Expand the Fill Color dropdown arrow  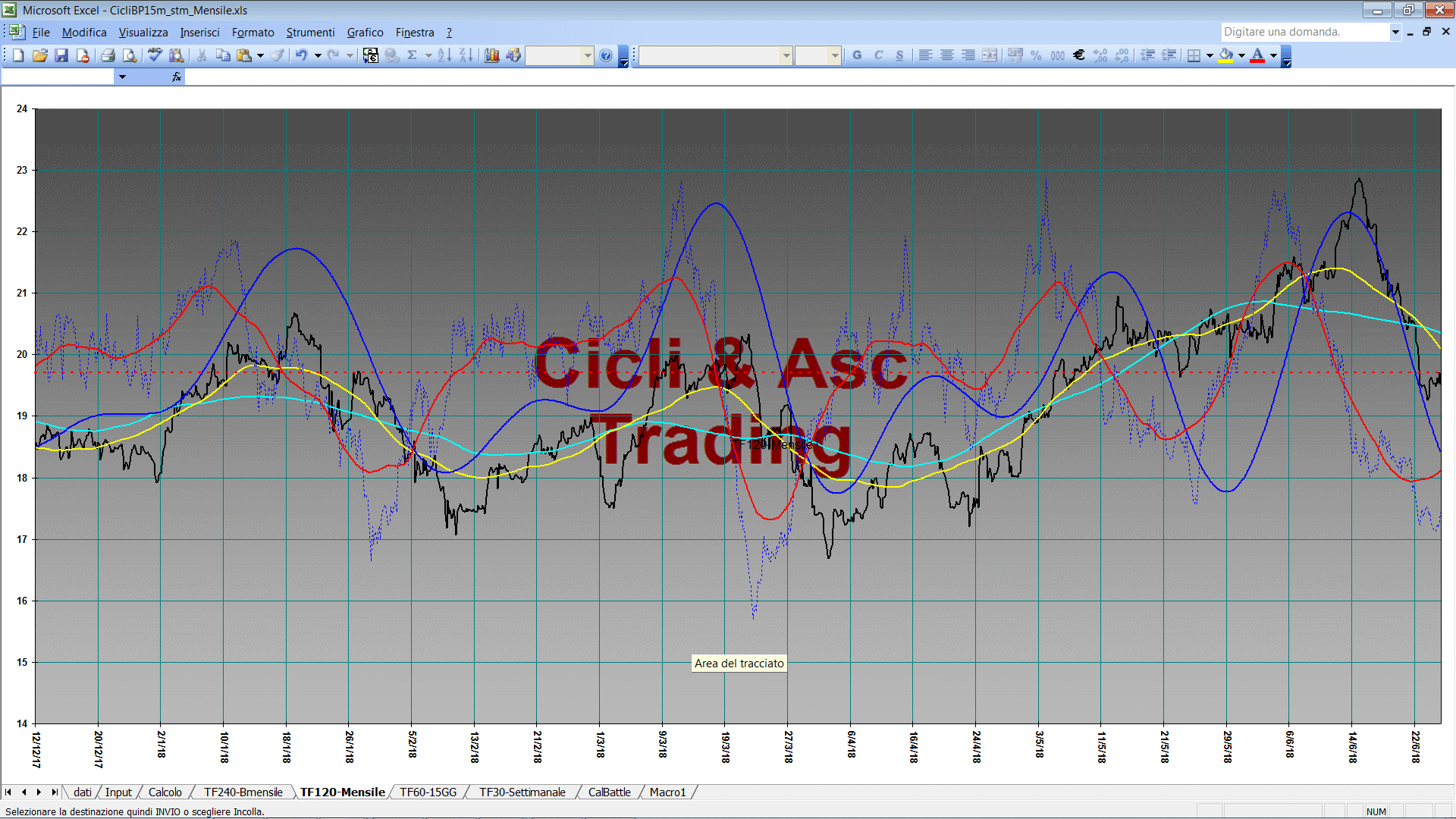click(x=1241, y=55)
